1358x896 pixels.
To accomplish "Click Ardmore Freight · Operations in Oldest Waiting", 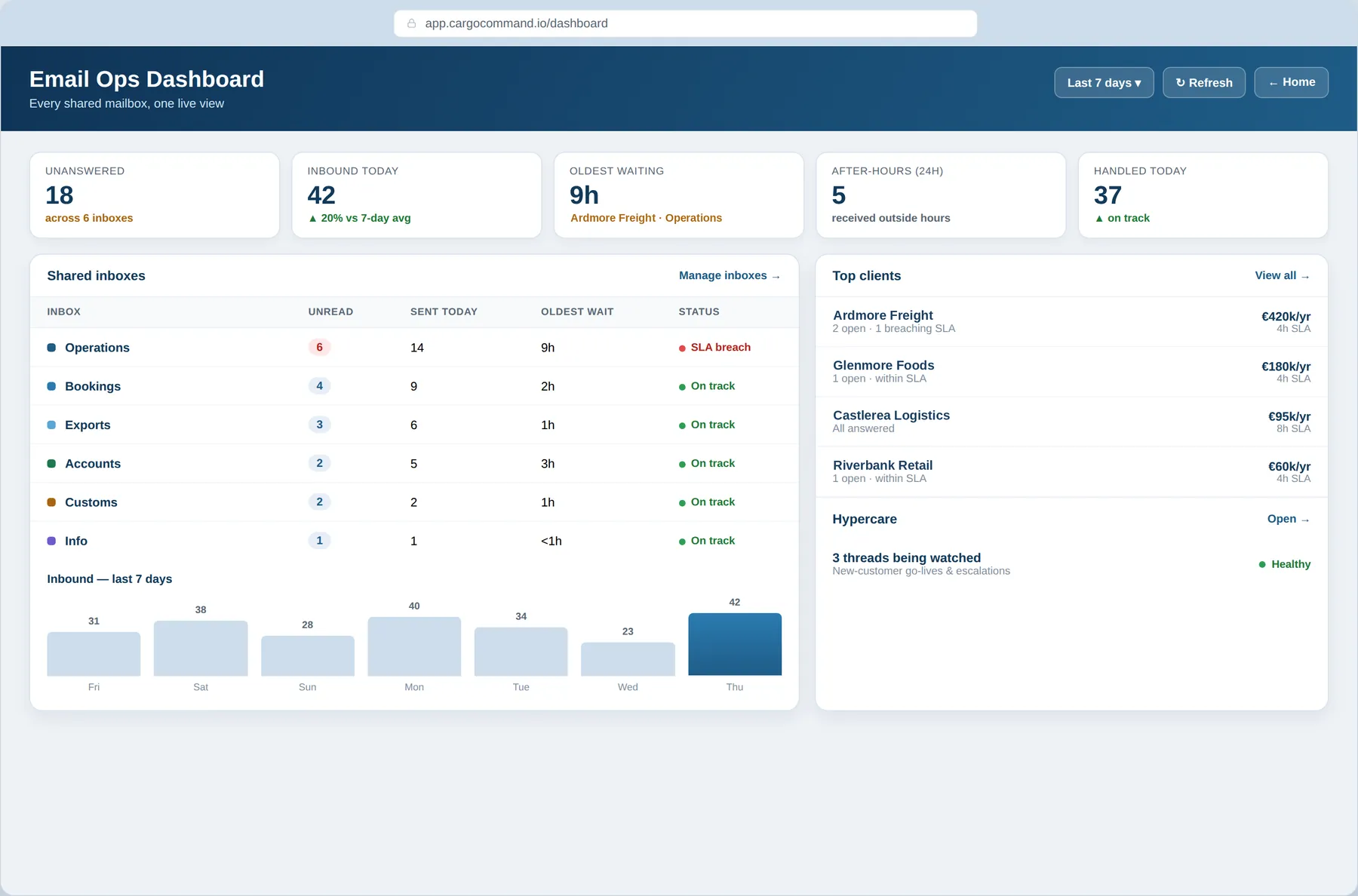I will (646, 218).
